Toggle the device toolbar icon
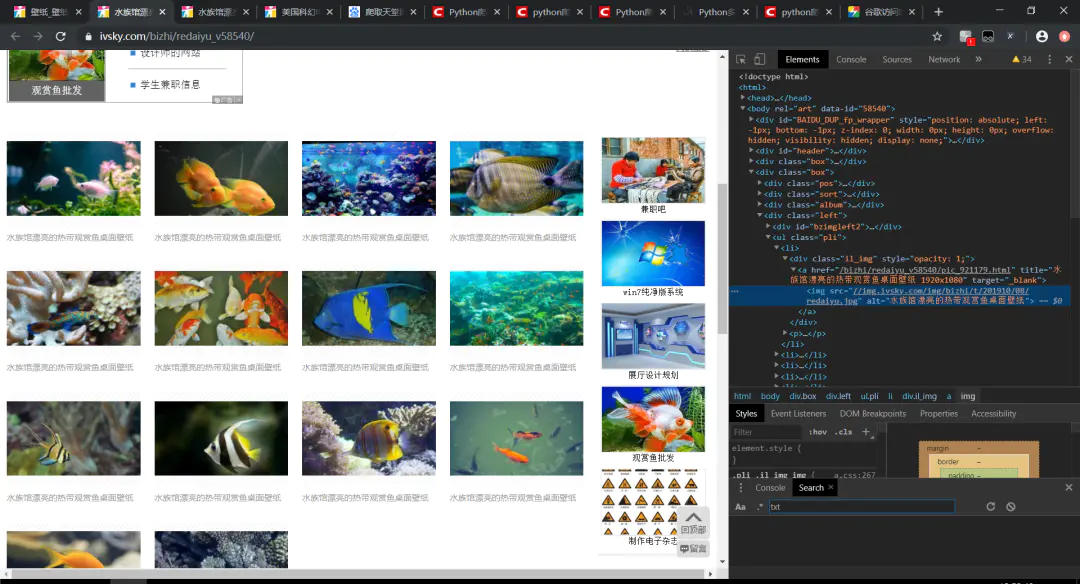 point(759,59)
